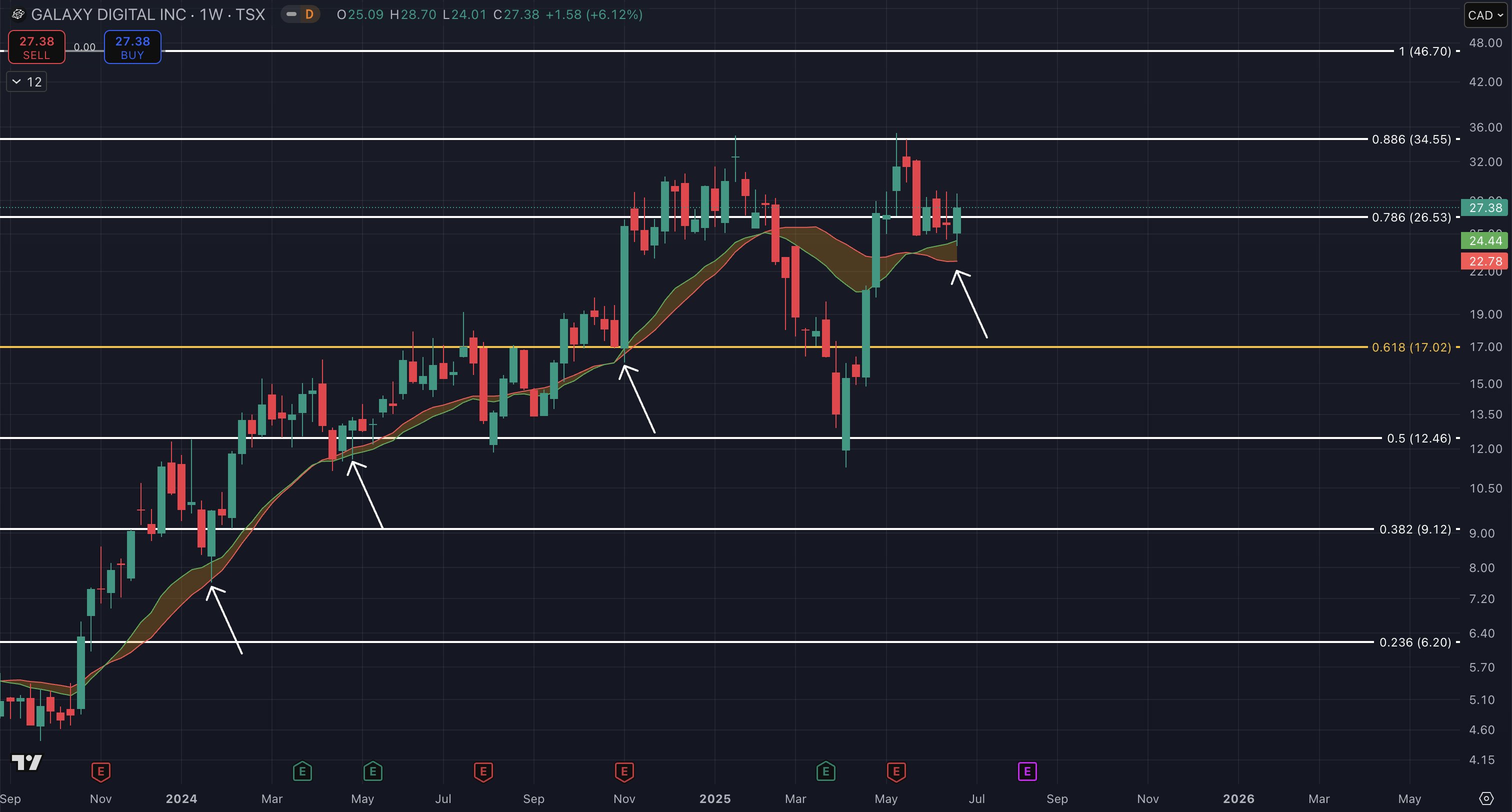Screen dimensions: 1512x812
Task: Click the close value C27.38
Action: [516, 14]
